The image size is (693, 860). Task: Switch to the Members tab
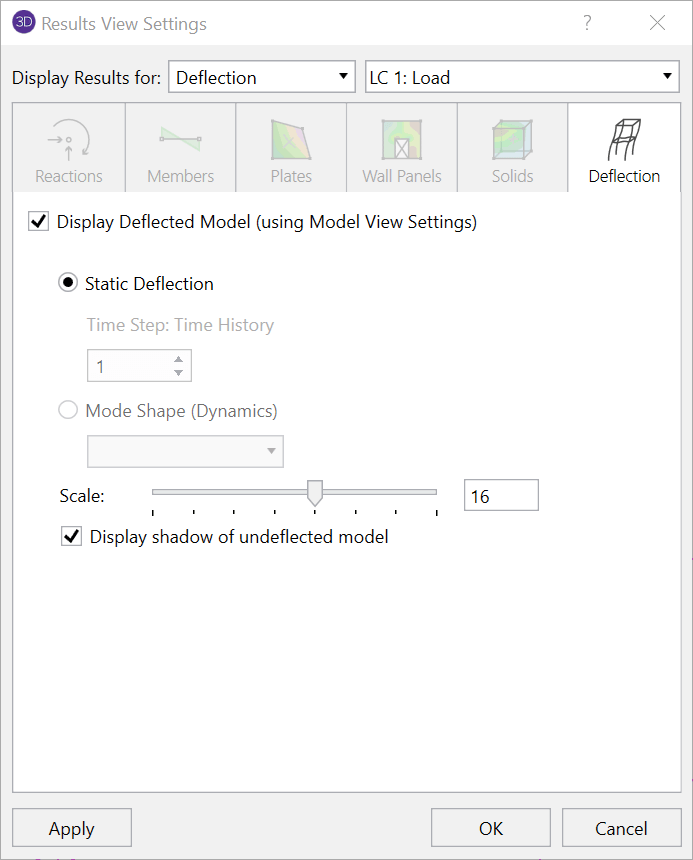[179, 147]
